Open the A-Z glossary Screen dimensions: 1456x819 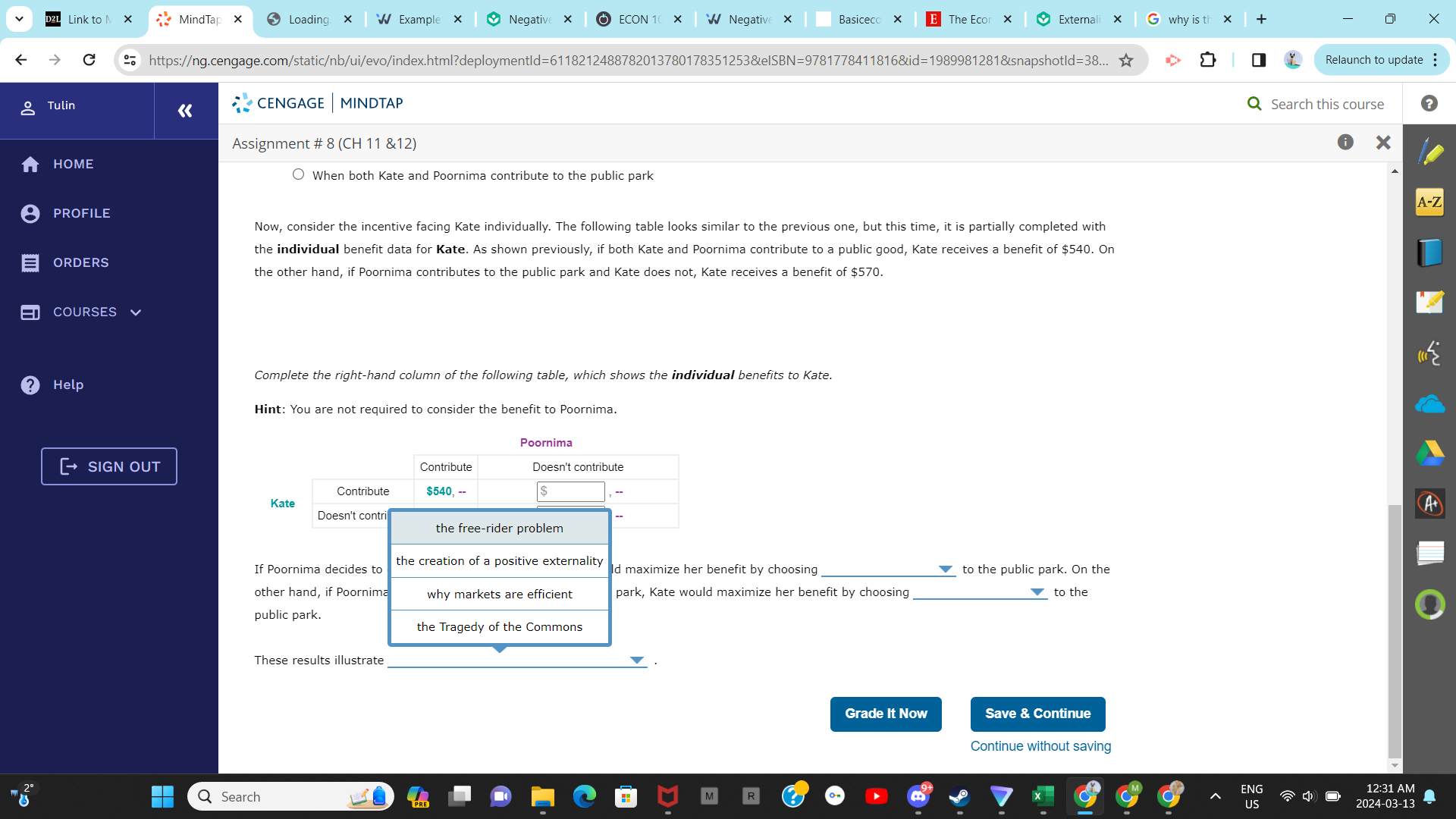pyautogui.click(x=1430, y=202)
